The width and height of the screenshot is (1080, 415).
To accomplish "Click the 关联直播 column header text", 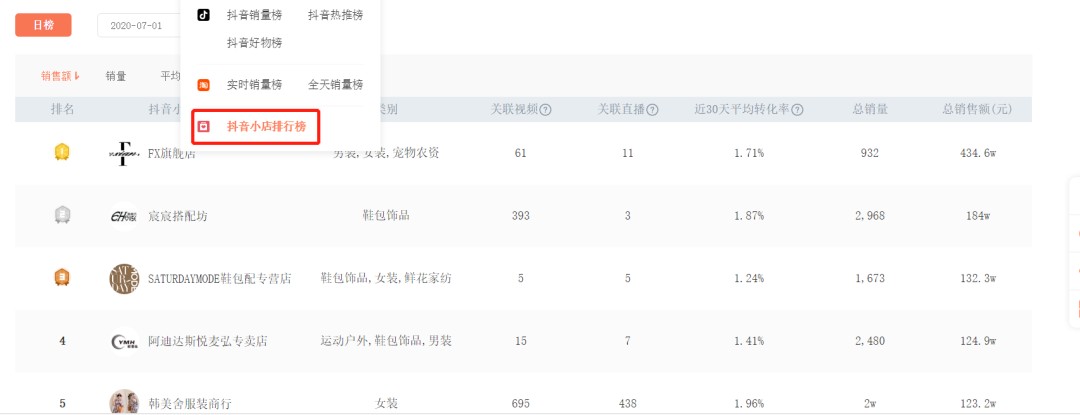I will click(x=621, y=110).
